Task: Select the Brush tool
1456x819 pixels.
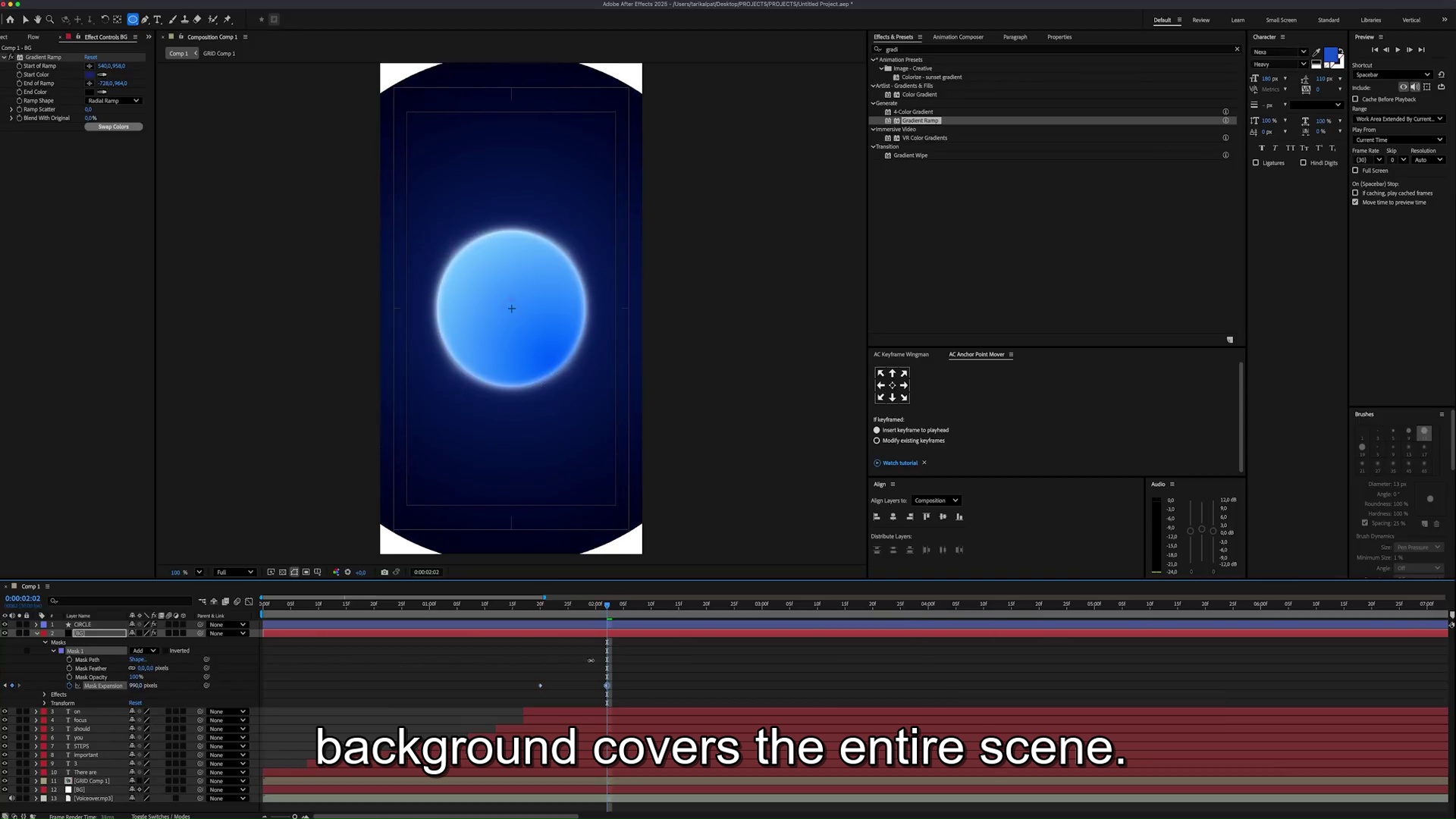Action: [173, 20]
